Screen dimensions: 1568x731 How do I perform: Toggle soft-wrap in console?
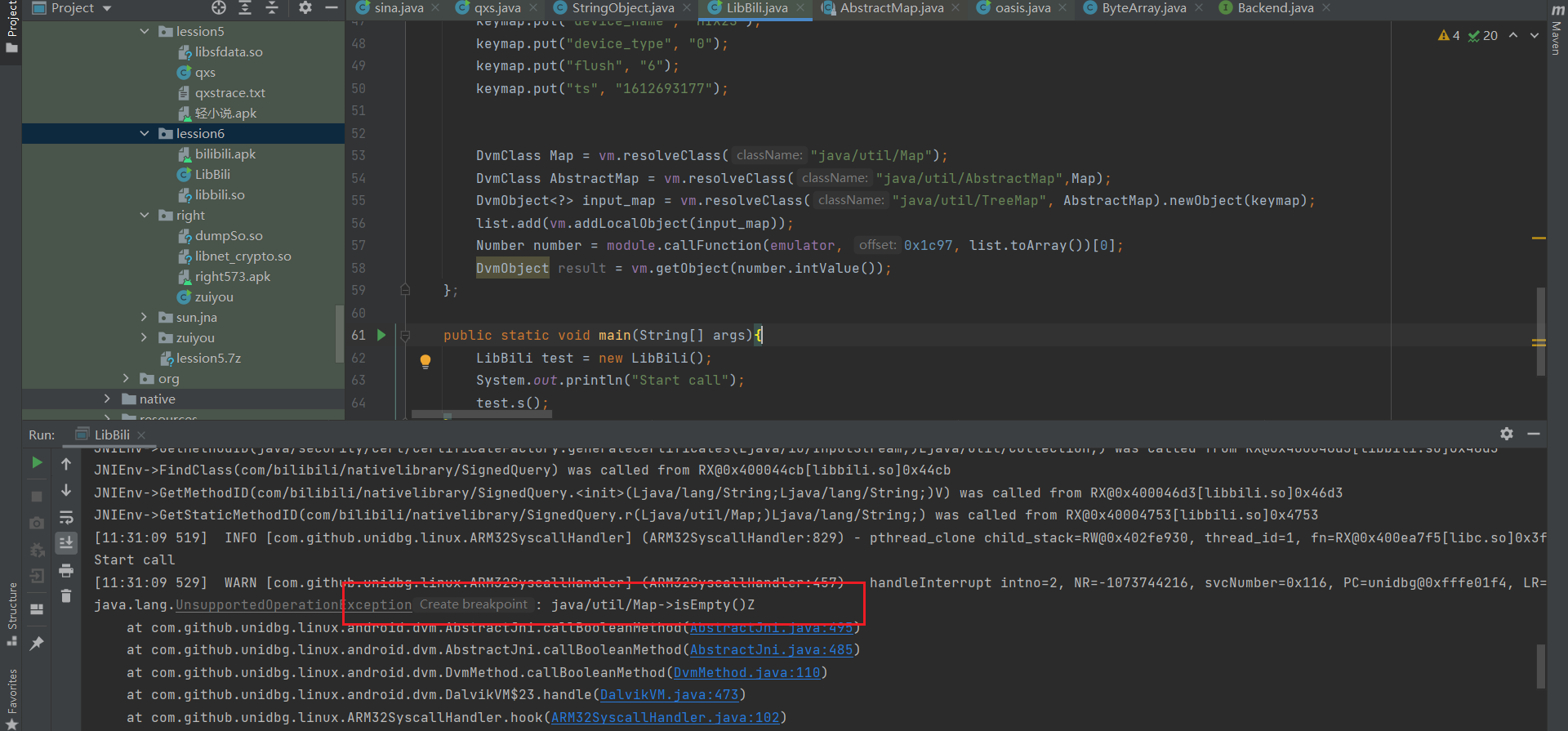coord(66,517)
